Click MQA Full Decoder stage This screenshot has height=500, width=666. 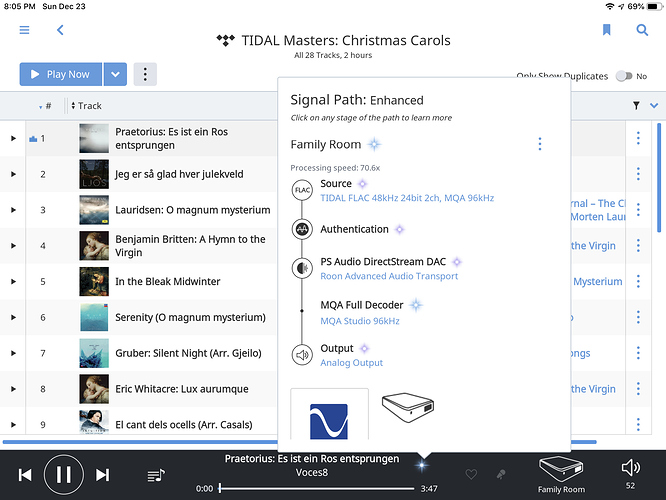pos(362,305)
